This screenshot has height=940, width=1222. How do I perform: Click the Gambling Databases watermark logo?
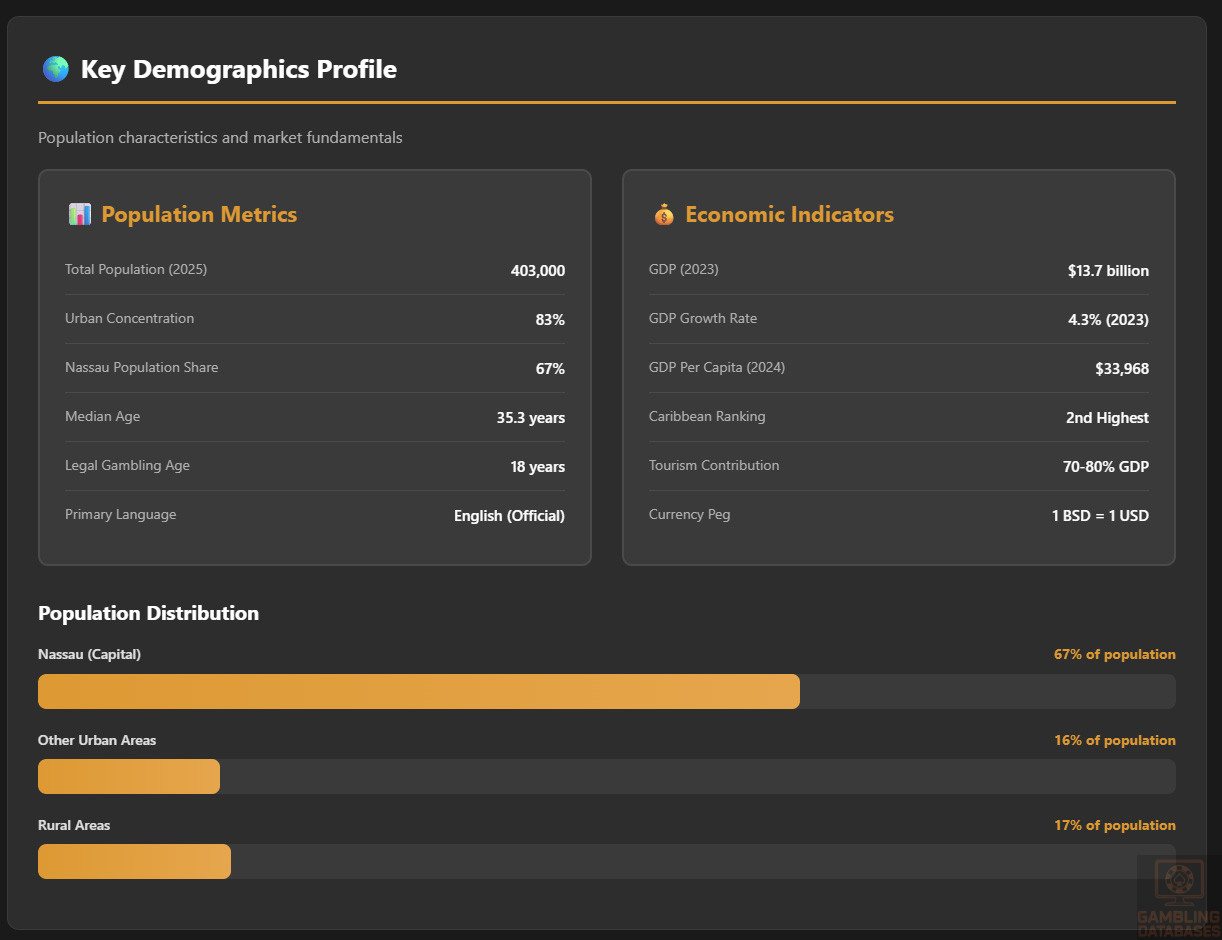(1178, 896)
